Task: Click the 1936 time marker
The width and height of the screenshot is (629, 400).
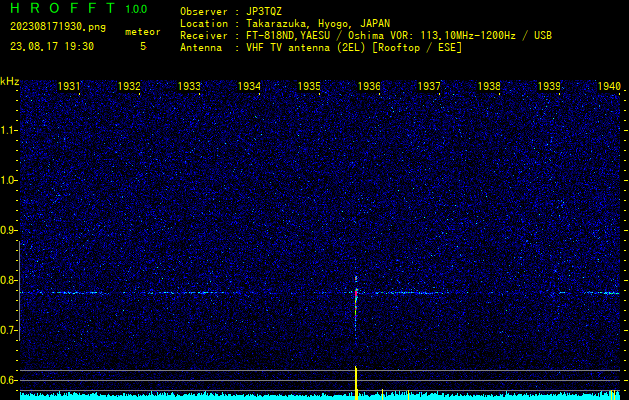Action: [x=369, y=87]
